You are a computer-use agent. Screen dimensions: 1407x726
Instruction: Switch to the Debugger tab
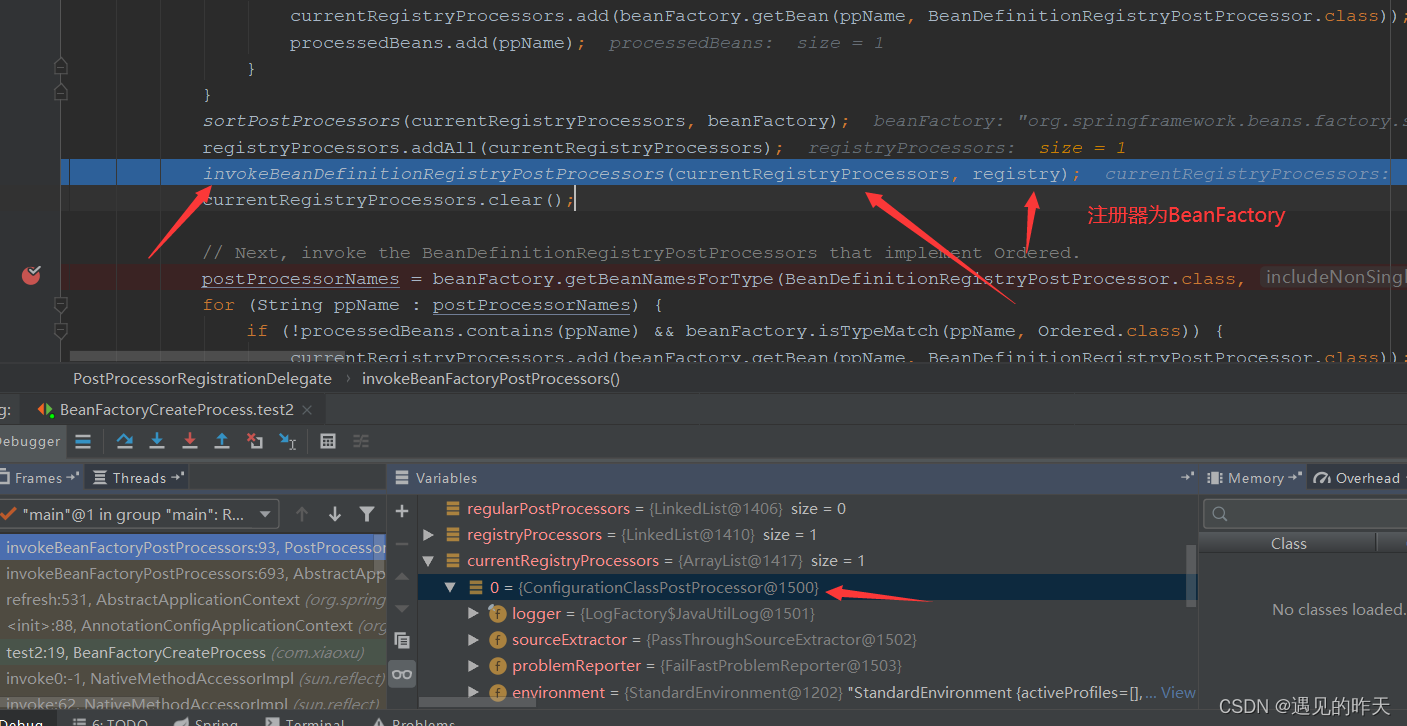point(30,441)
